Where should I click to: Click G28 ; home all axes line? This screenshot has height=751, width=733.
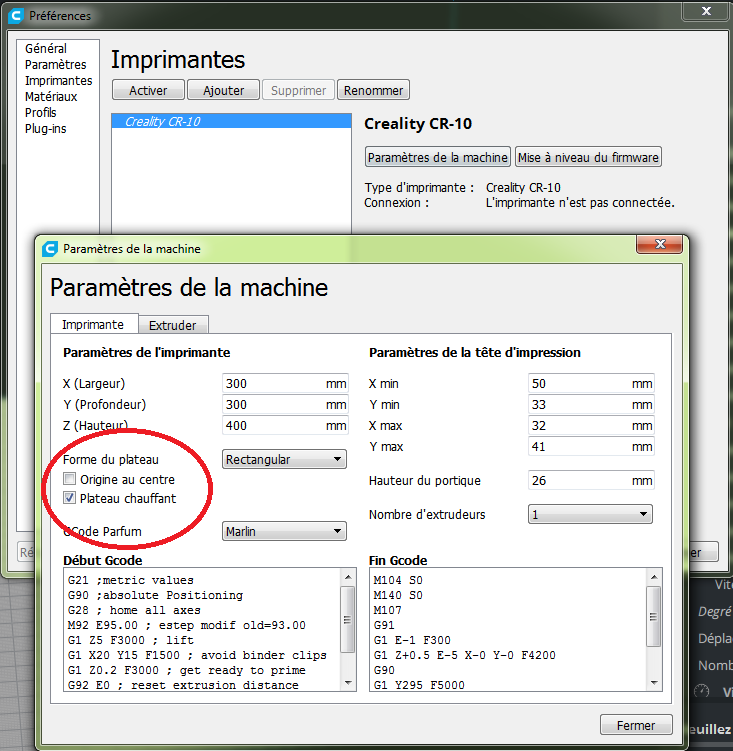(x=134, y=610)
